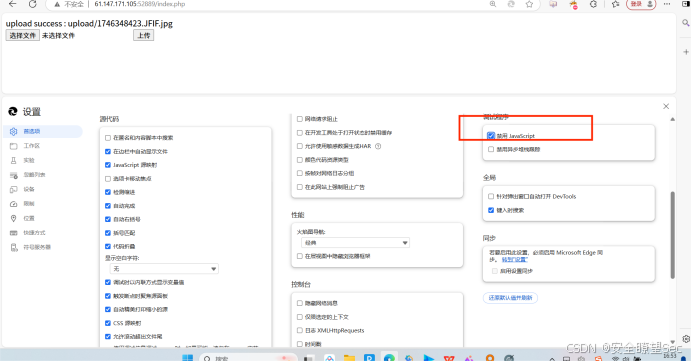Open the browser three-dot menu
This screenshot has height=362, width=691.
click(667, 4)
